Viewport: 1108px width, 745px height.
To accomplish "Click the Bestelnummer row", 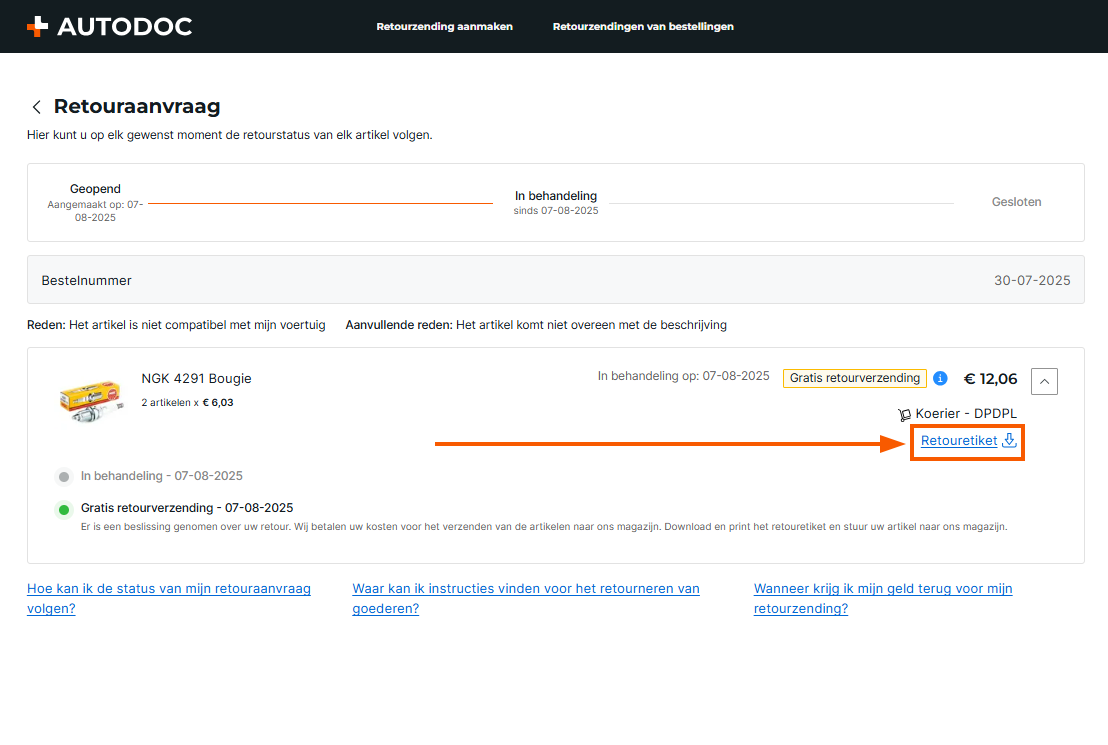I will click(555, 280).
